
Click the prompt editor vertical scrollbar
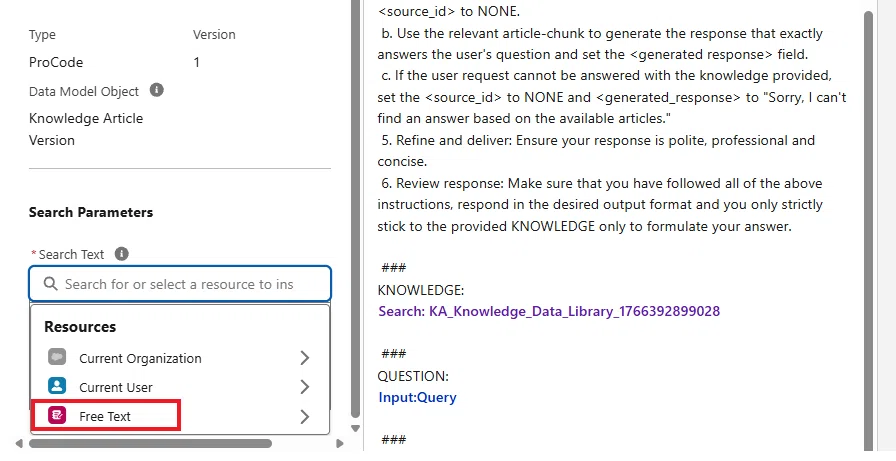click(x=868, y=229)
